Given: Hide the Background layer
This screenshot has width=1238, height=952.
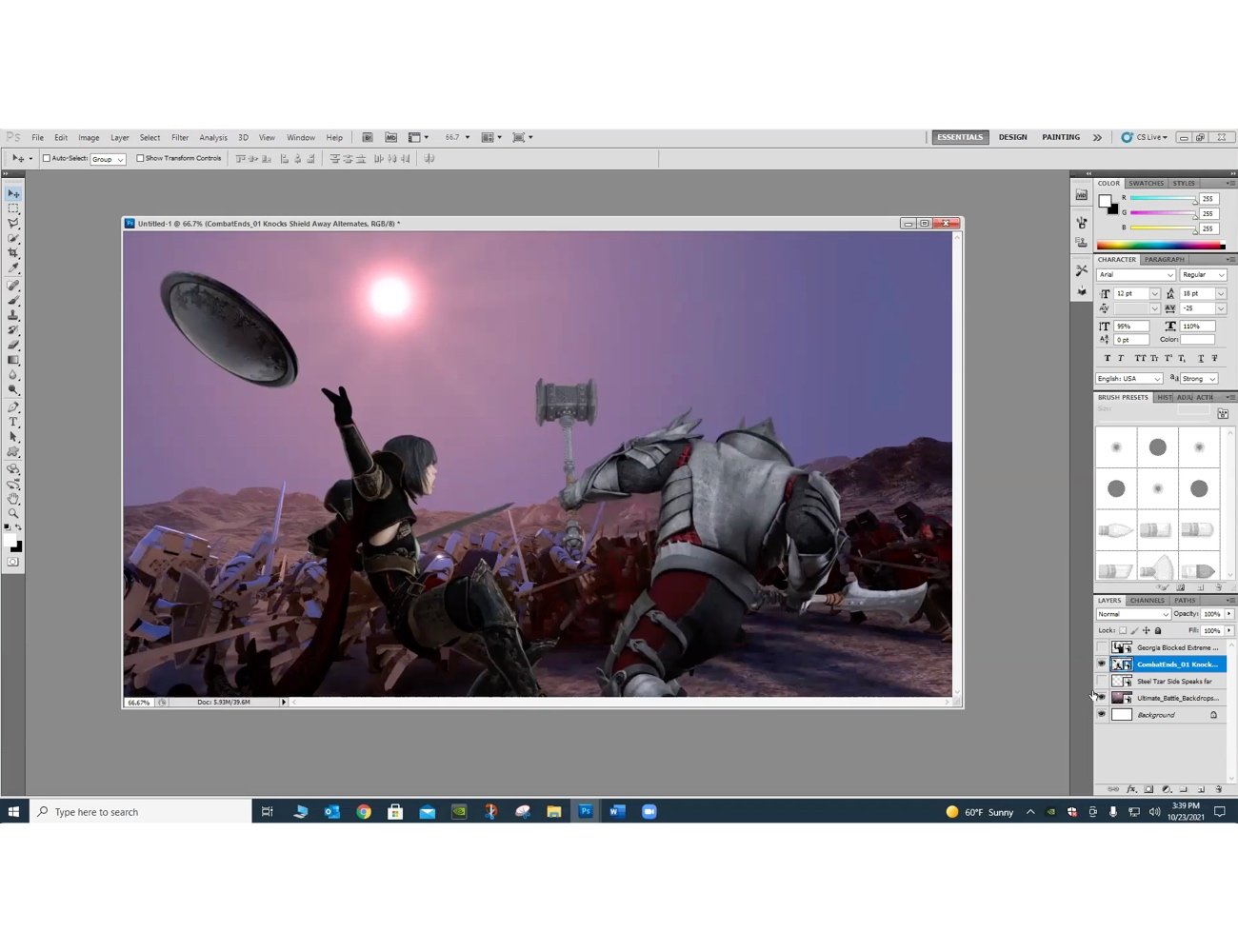Looking at the screenshot, I should tap(1102, 715).
